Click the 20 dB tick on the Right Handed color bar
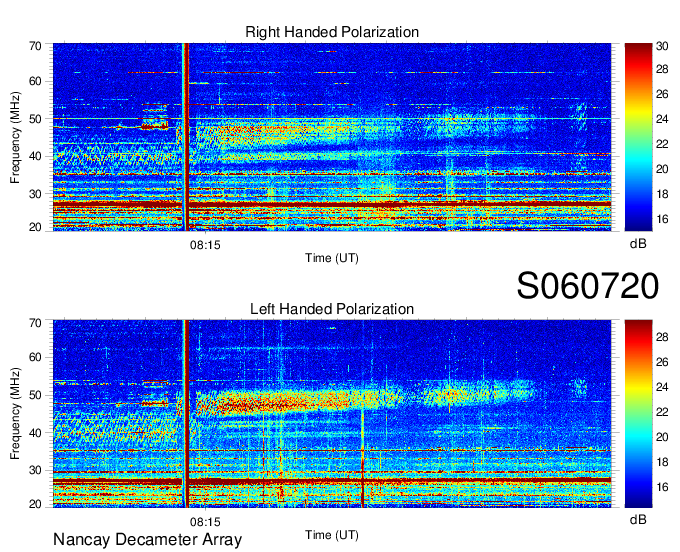Viewport: 680px width, 552px height. point(662,169)
